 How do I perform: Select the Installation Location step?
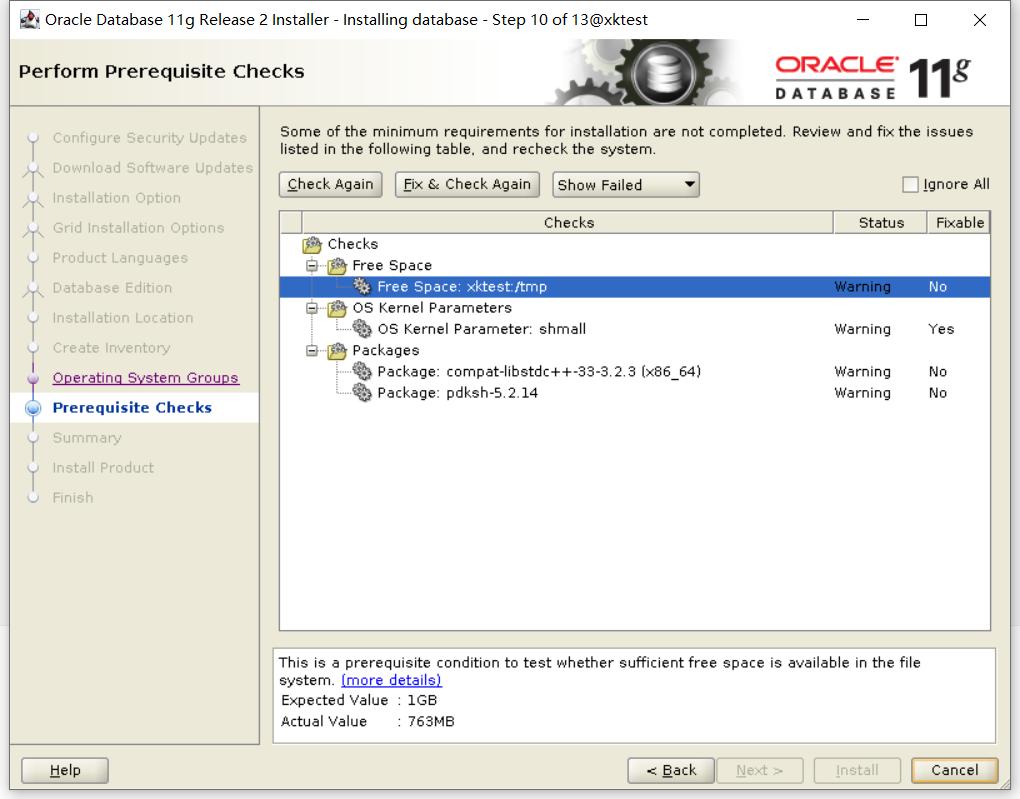(123, 318)
